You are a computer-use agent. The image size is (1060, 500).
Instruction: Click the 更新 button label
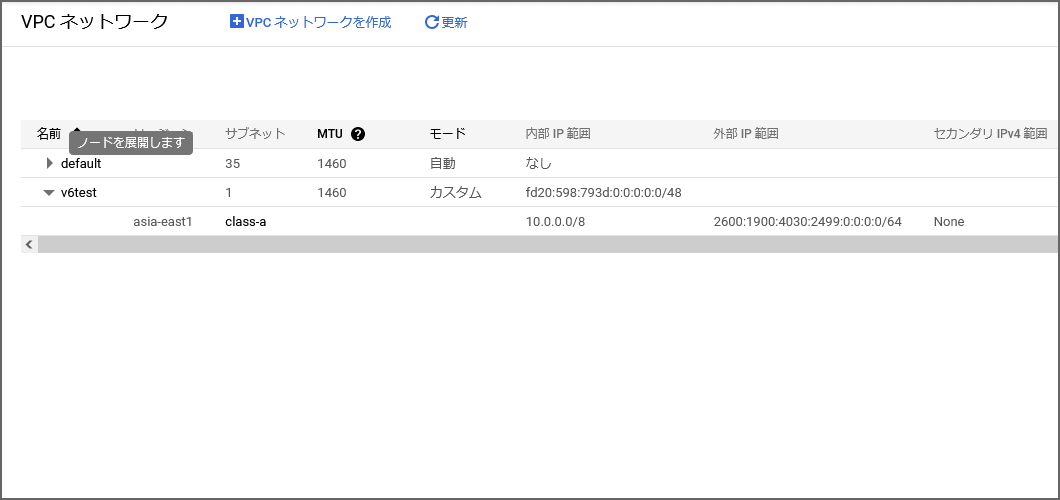point(455,22)
